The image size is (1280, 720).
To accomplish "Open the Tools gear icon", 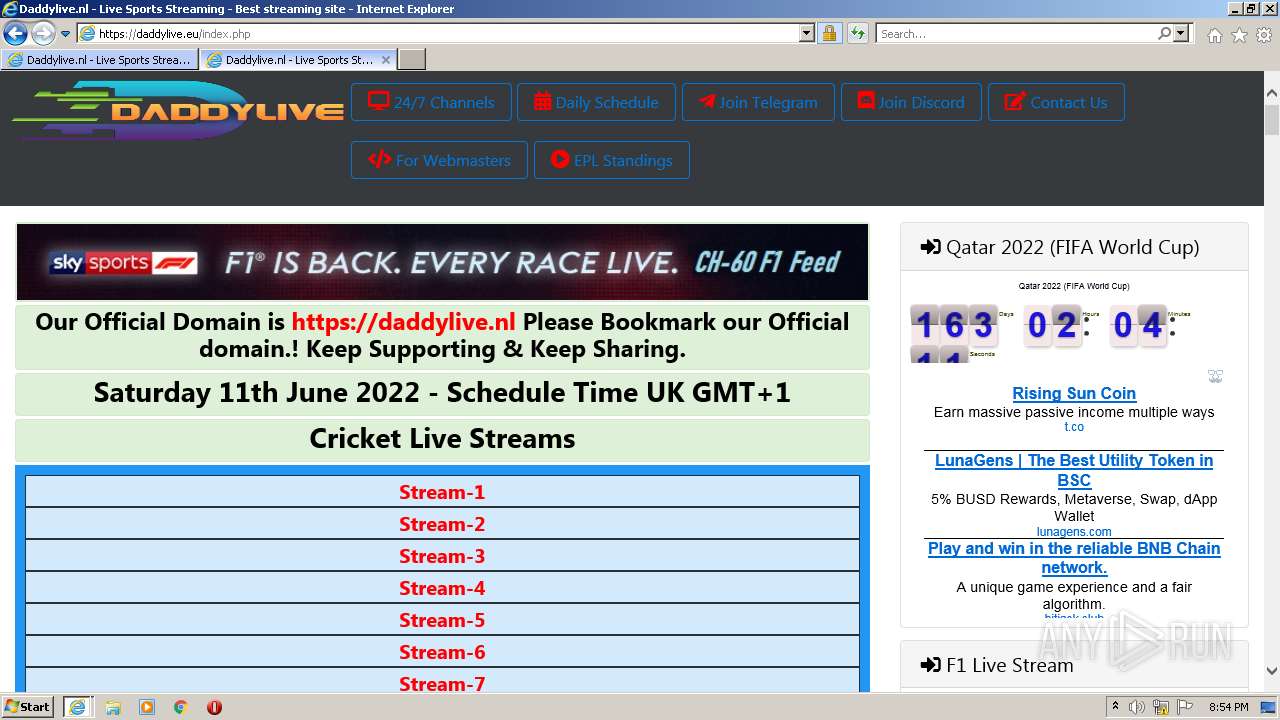I will 1263,35.
